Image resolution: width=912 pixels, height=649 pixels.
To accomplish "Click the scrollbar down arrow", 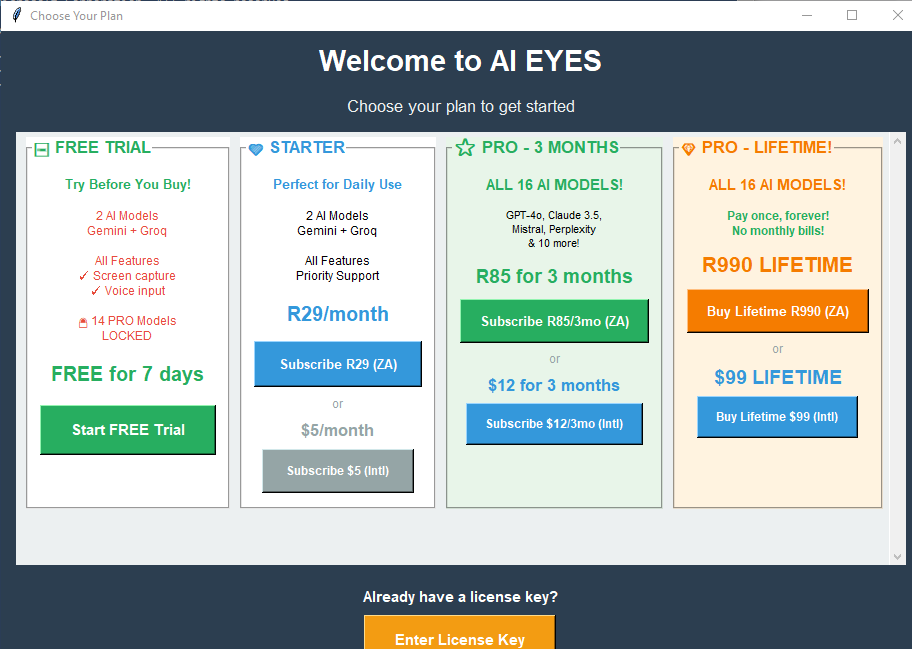I will click(x=896, y=555).
